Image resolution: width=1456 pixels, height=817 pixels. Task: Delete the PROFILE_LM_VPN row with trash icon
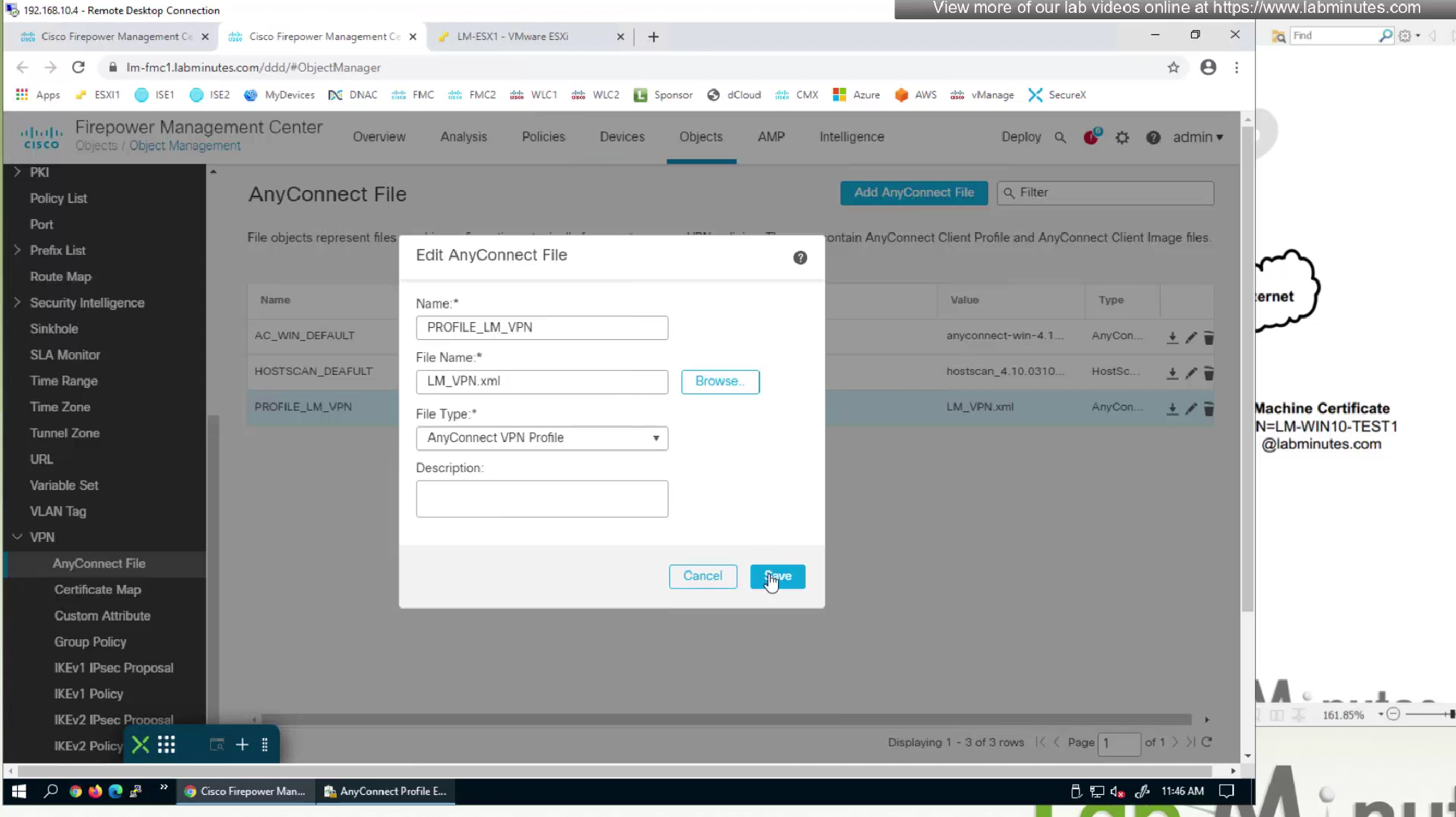tap(1208, 408)
